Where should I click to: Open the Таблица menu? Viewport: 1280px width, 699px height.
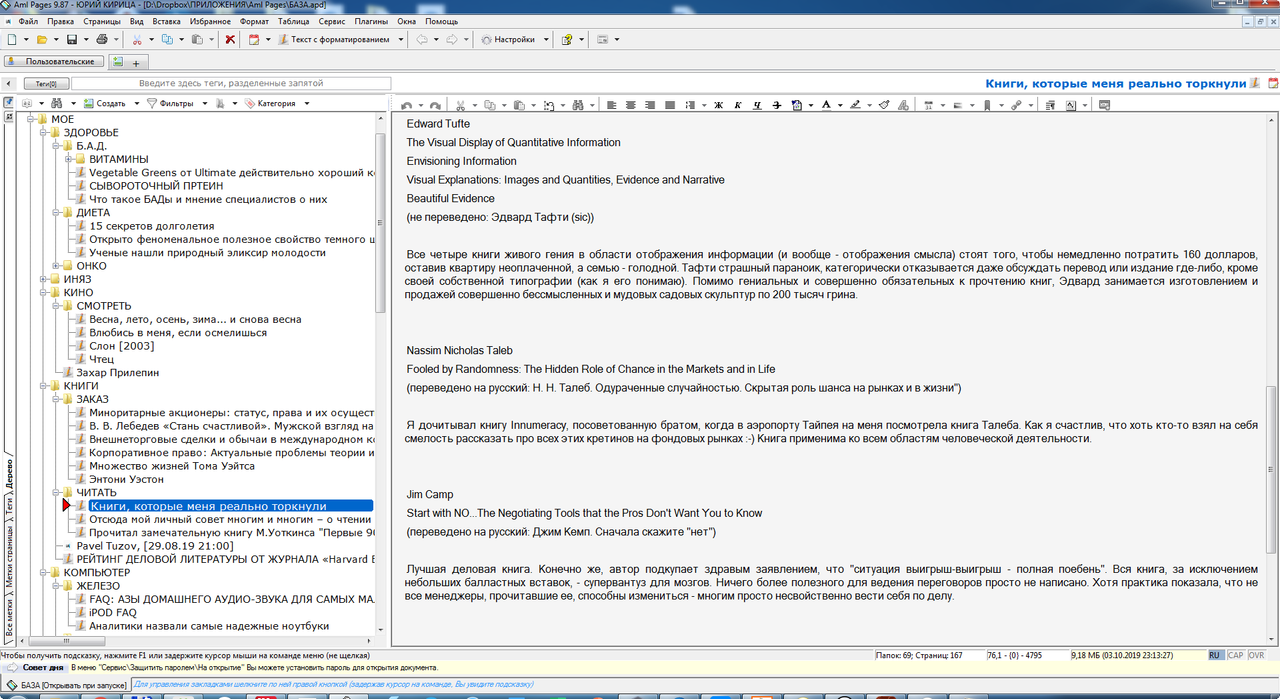click(x=293, y=21)
